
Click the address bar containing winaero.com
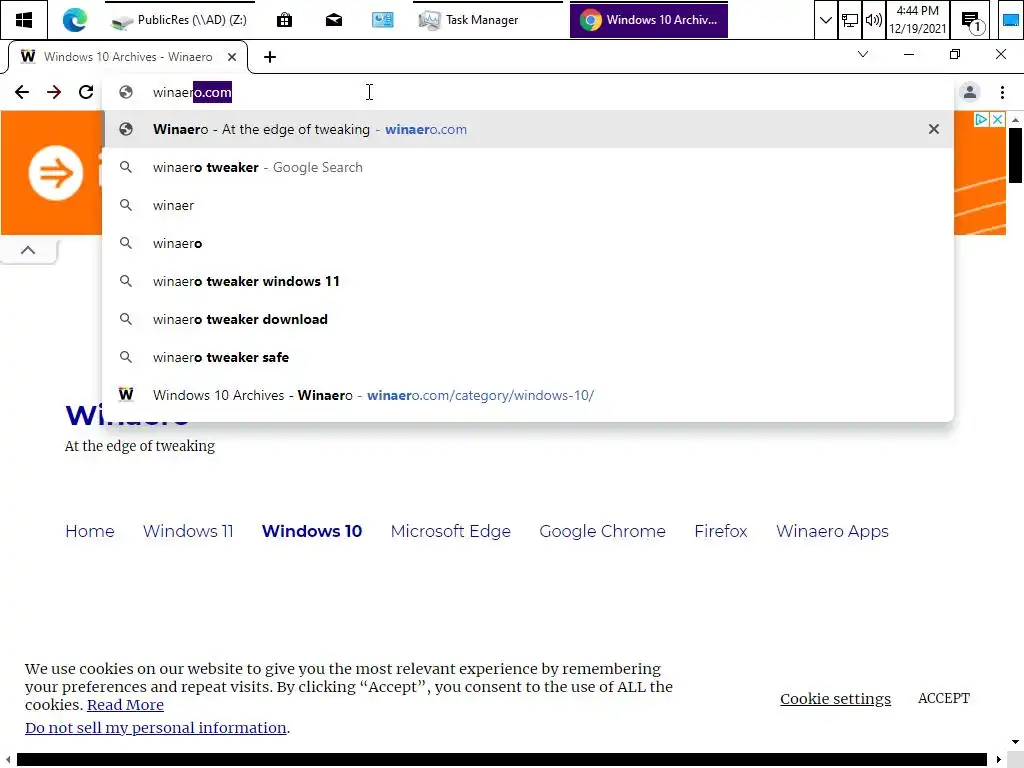point(528,92)
